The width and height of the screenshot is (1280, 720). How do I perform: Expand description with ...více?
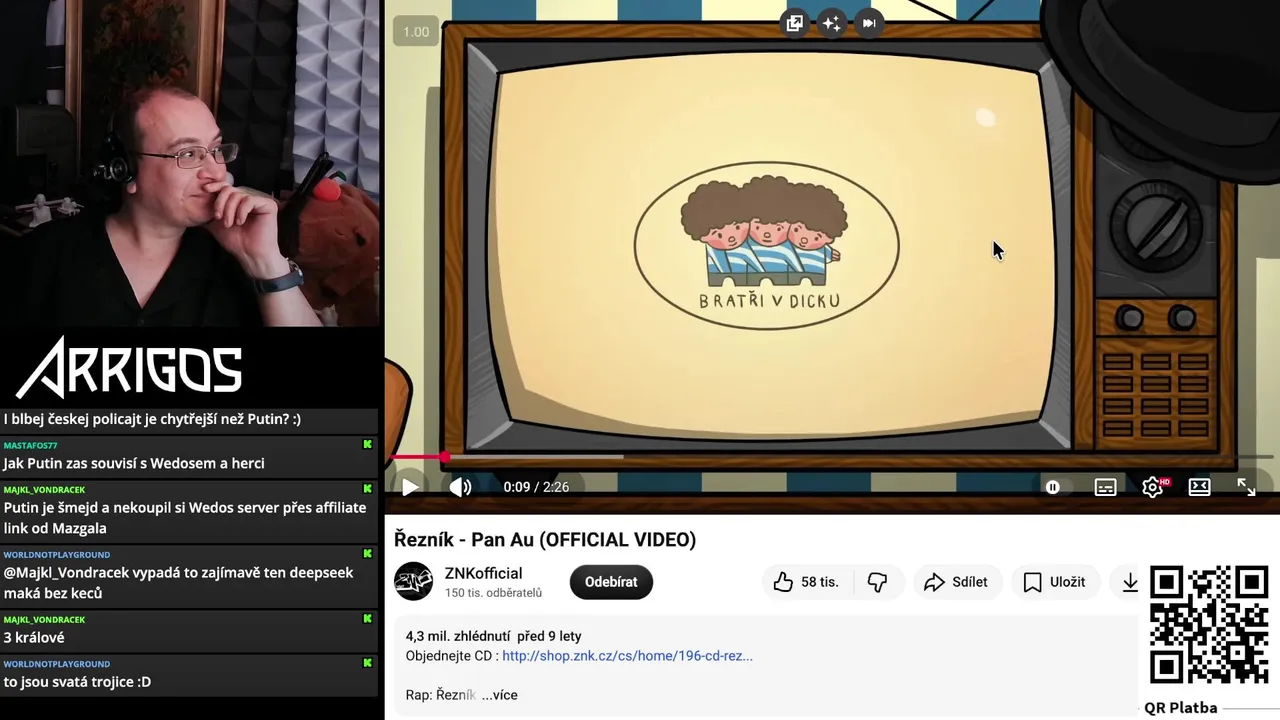click(x=499, y=695)
